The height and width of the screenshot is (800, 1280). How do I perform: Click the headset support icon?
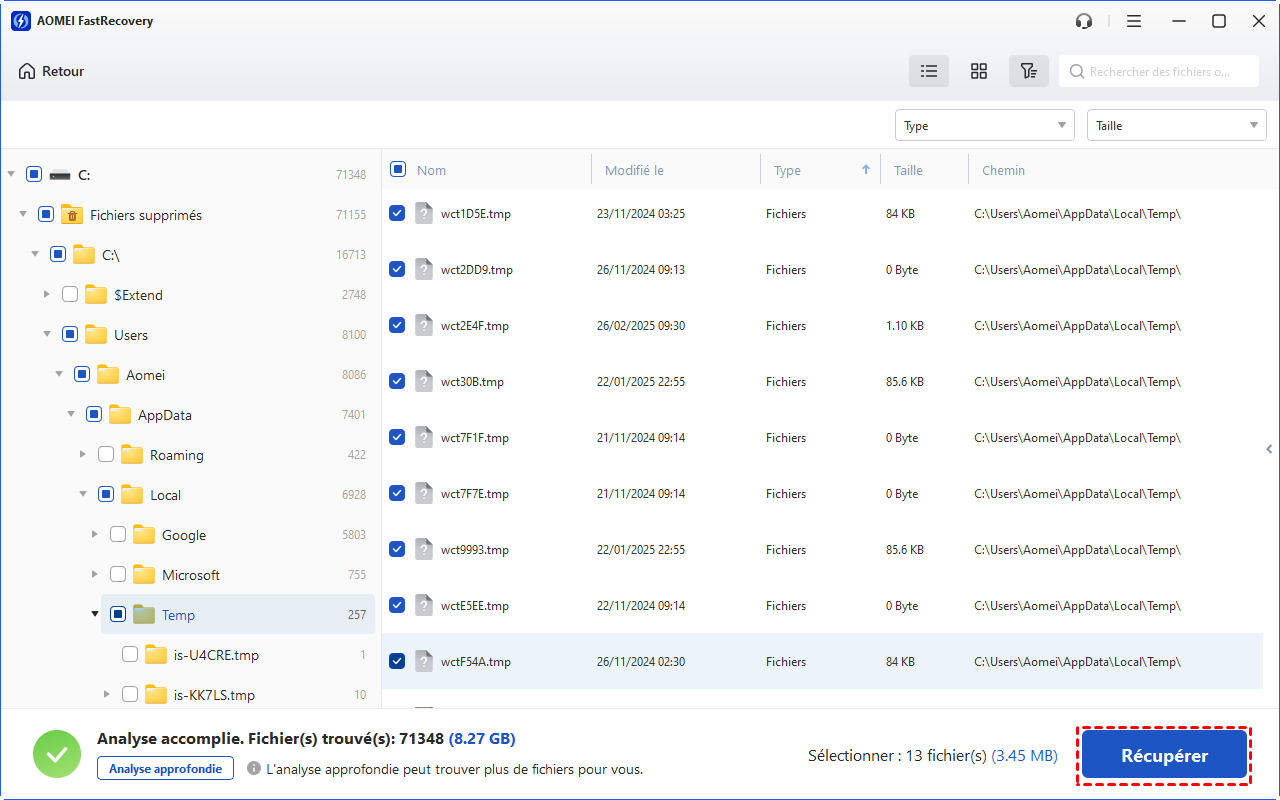pos(1084,21)
